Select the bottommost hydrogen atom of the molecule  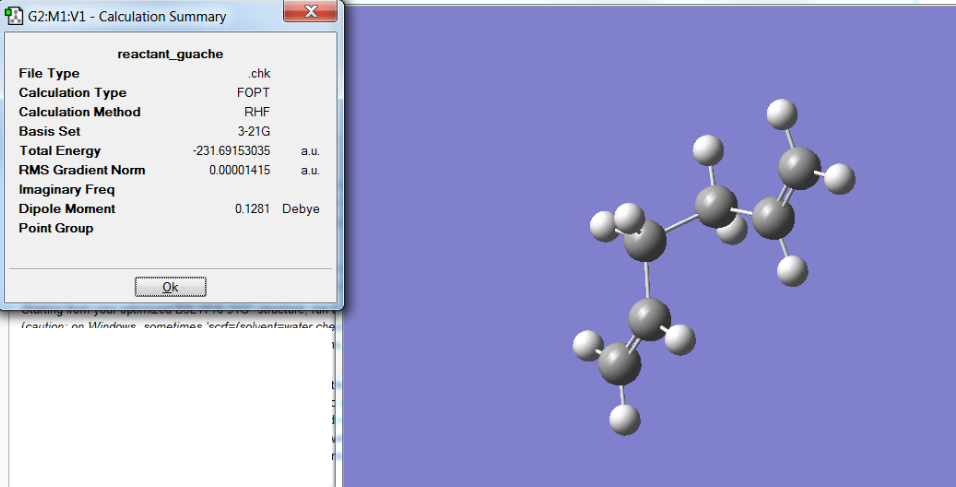[625, 419]
